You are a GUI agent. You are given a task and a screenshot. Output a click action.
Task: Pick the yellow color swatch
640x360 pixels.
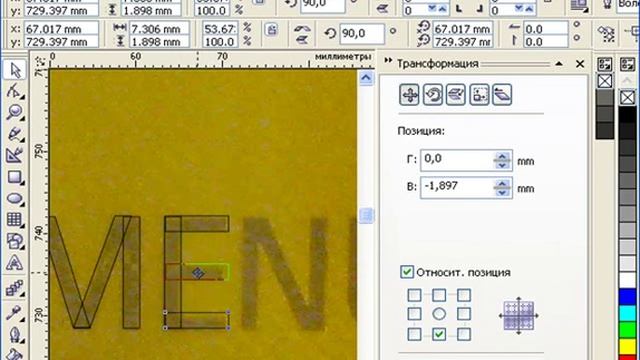pyautogui.click(x=627, y=347)
